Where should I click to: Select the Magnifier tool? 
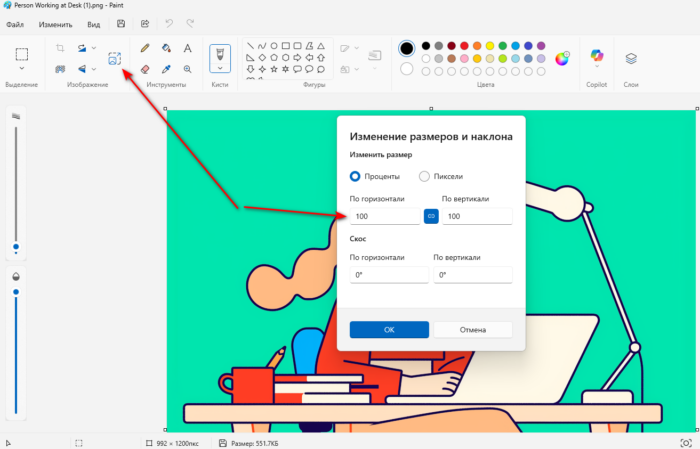[188, 69]
